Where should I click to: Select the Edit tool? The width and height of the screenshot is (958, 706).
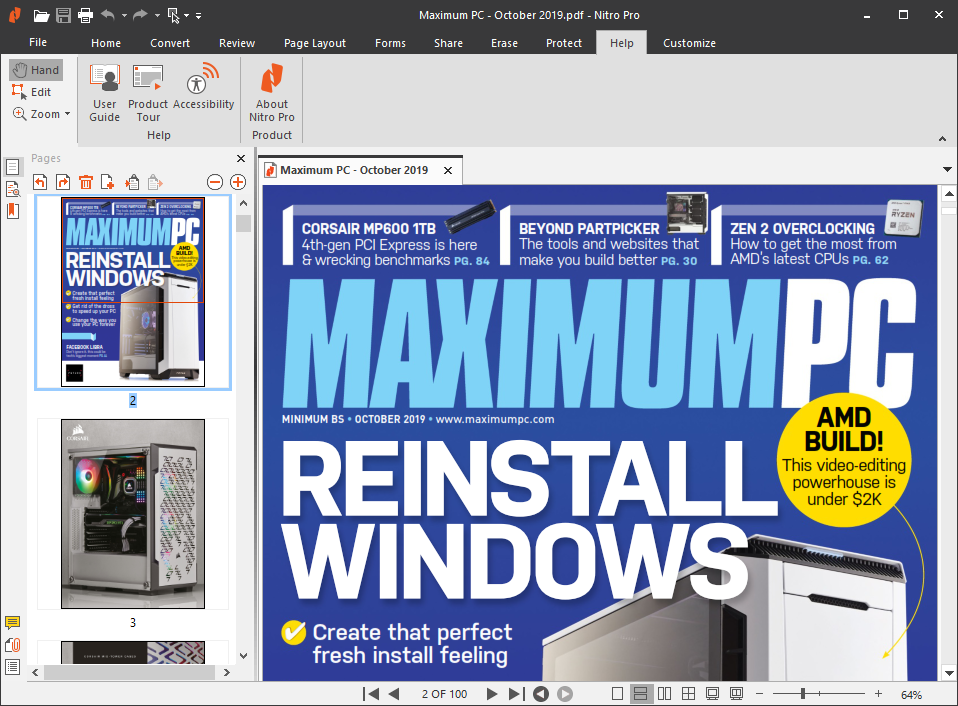(32, 92)
